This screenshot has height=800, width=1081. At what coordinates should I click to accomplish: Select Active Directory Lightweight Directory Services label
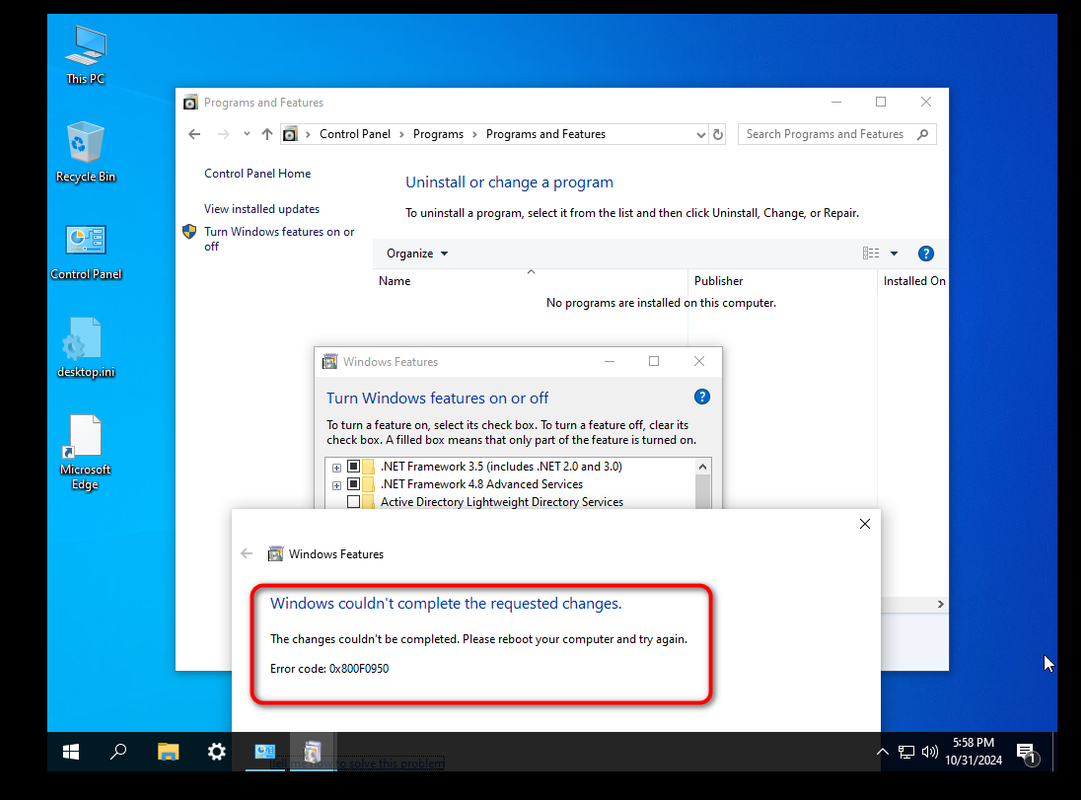(x=502, y=502)
